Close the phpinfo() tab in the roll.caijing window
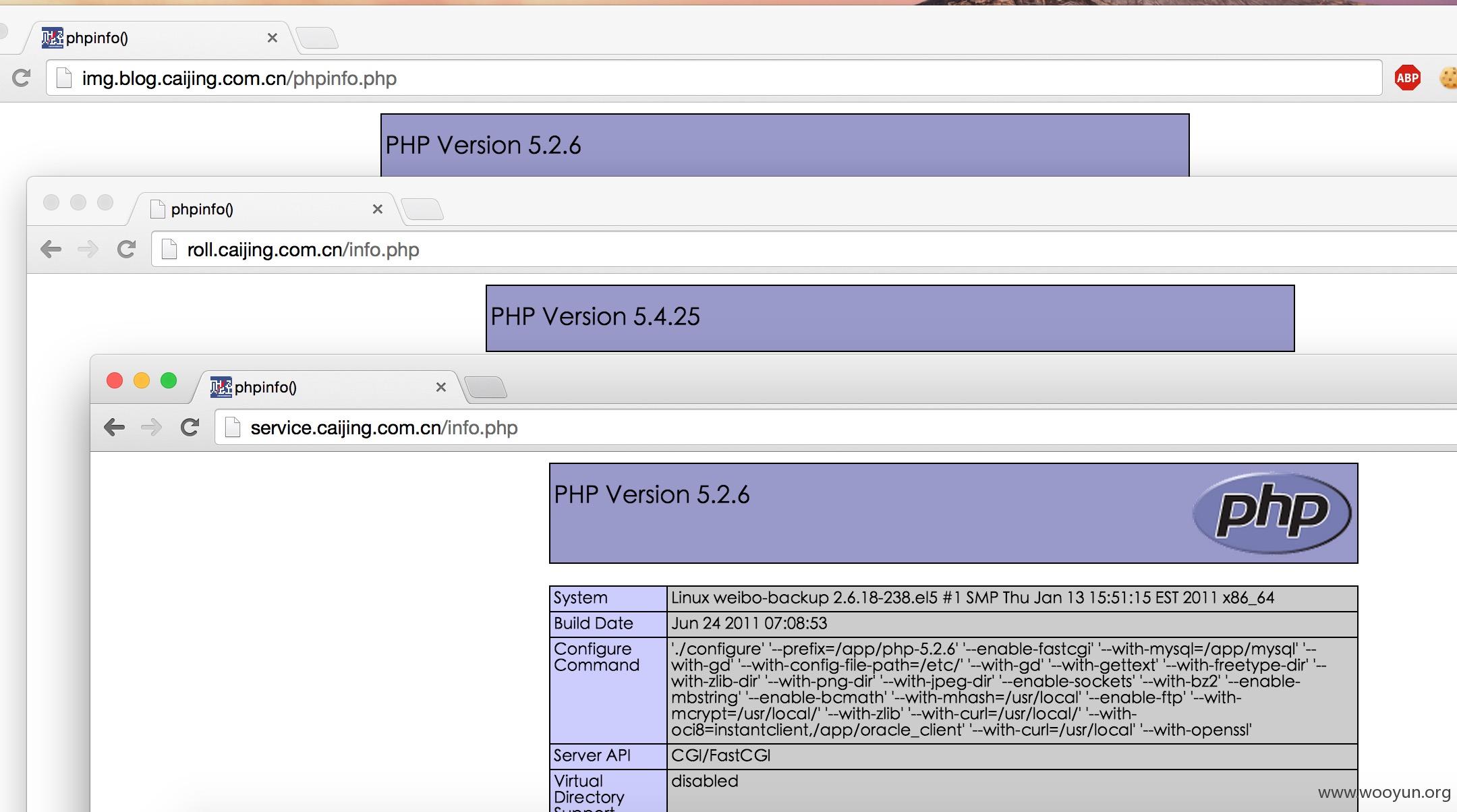The image size is (1457, 812). [x=378, y=209]
